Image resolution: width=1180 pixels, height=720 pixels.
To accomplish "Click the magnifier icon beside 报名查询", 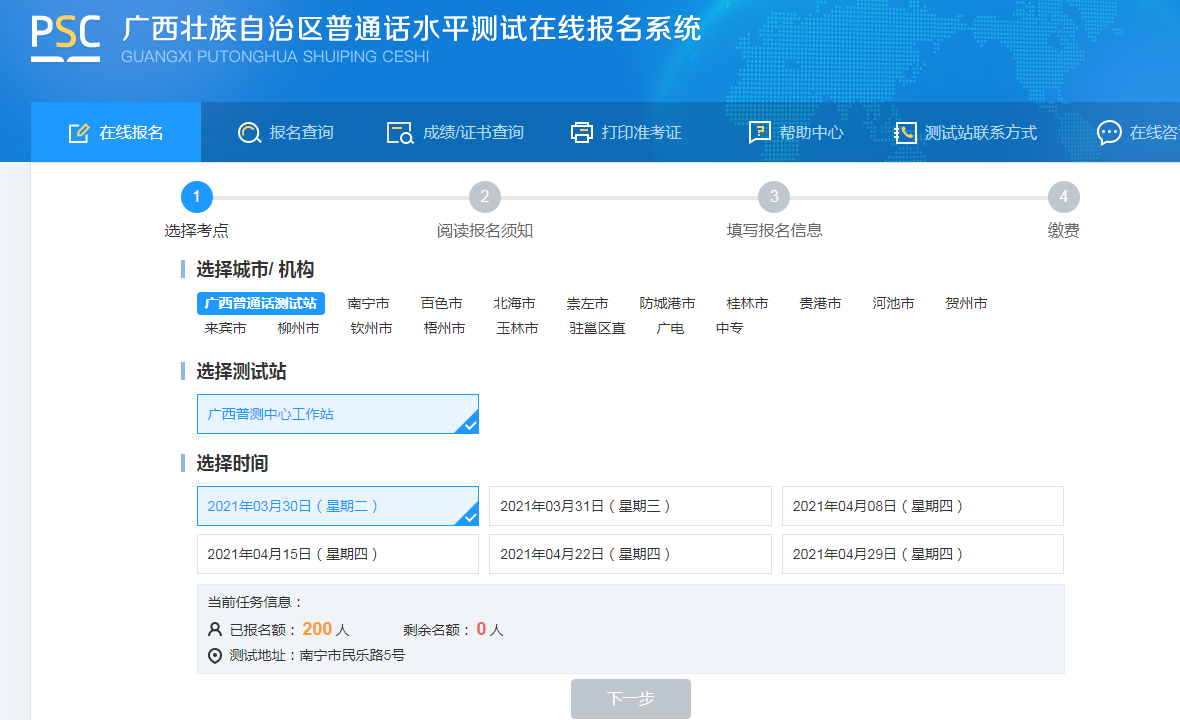I will [249, 133].
